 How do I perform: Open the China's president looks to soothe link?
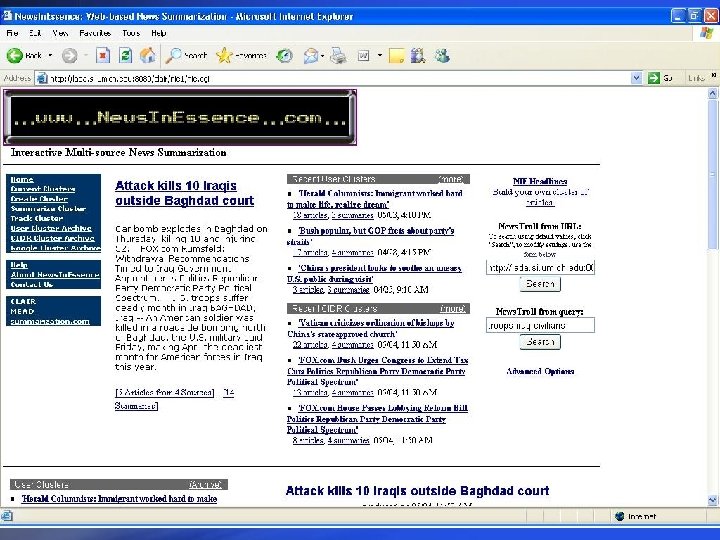pyautogui.click(x=374, y=273)
